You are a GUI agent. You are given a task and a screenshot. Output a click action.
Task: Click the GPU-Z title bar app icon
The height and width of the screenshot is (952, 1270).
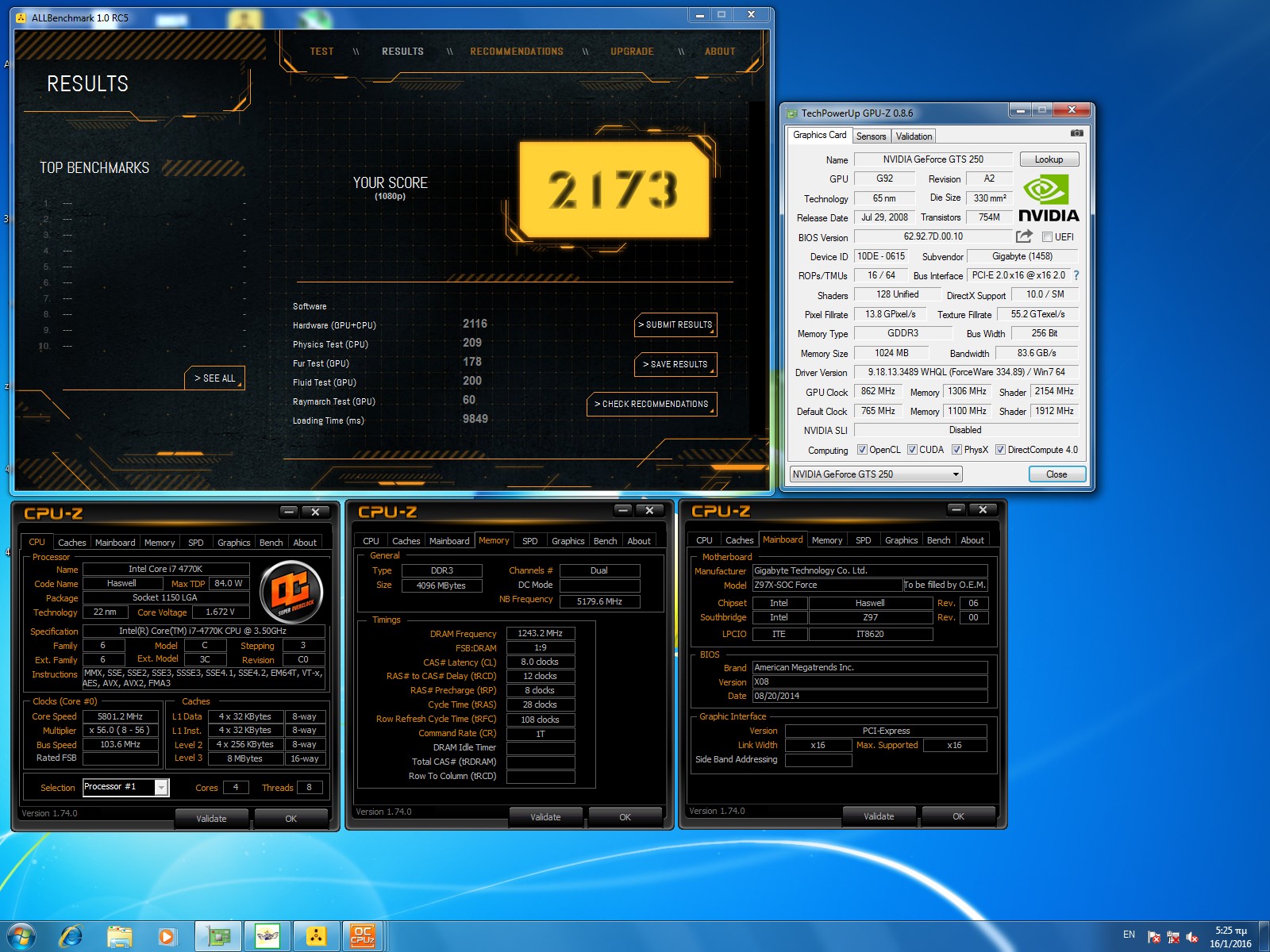(x=791, y=113)
